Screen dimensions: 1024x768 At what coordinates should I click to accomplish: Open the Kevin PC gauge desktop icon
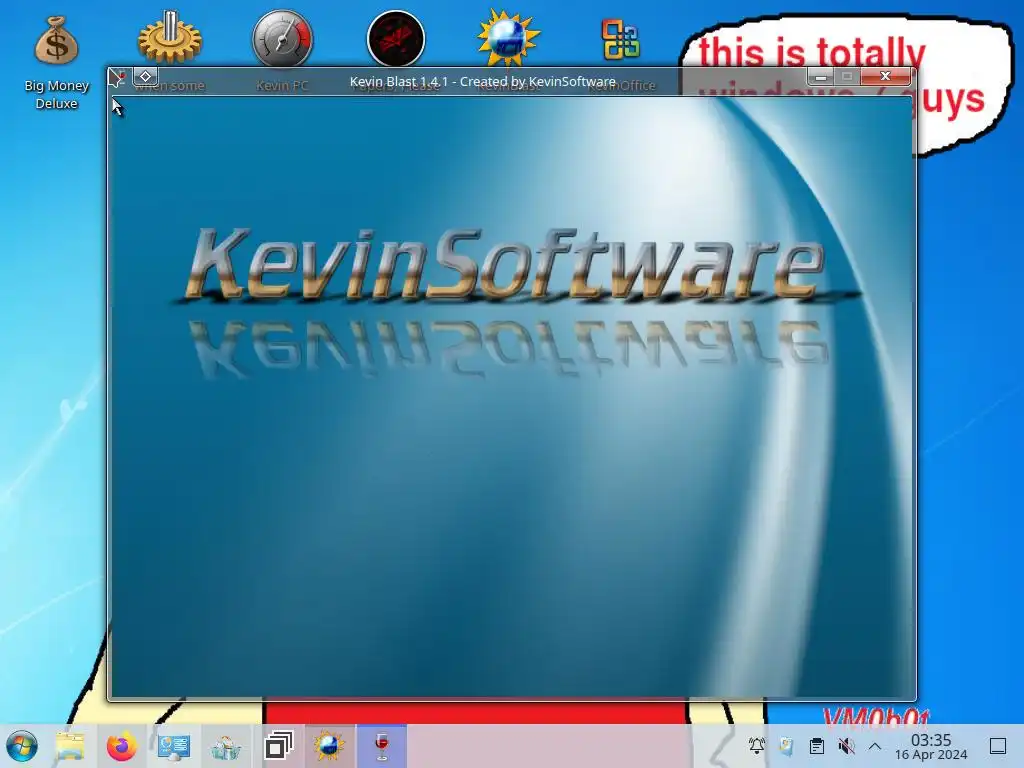tap(283, 38)
